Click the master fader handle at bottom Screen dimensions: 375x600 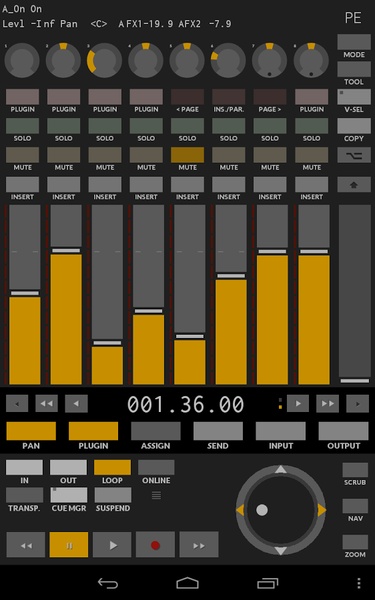[355, 381]
